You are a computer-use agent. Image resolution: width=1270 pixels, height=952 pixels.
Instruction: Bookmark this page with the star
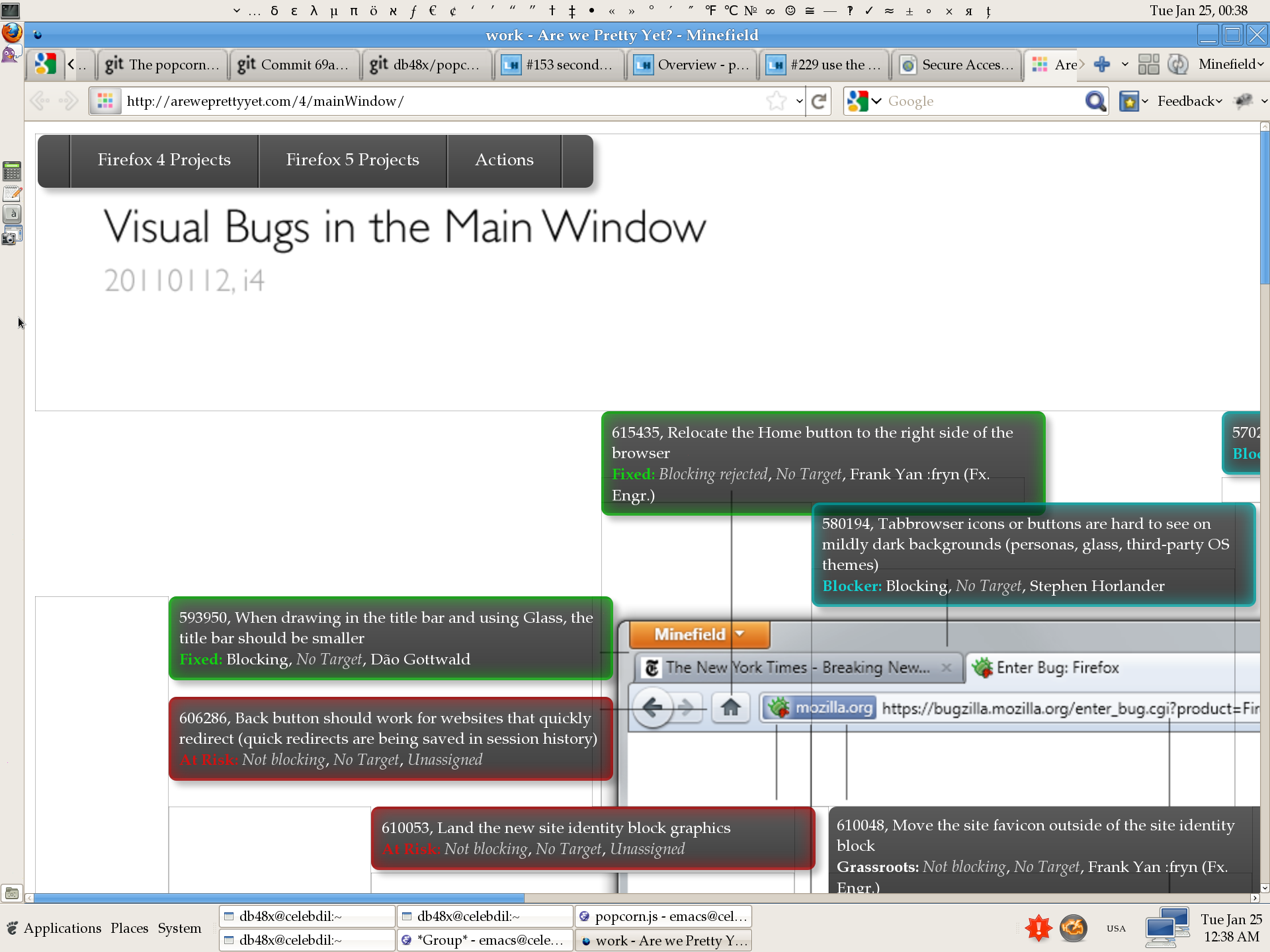[x=777, y=101]
